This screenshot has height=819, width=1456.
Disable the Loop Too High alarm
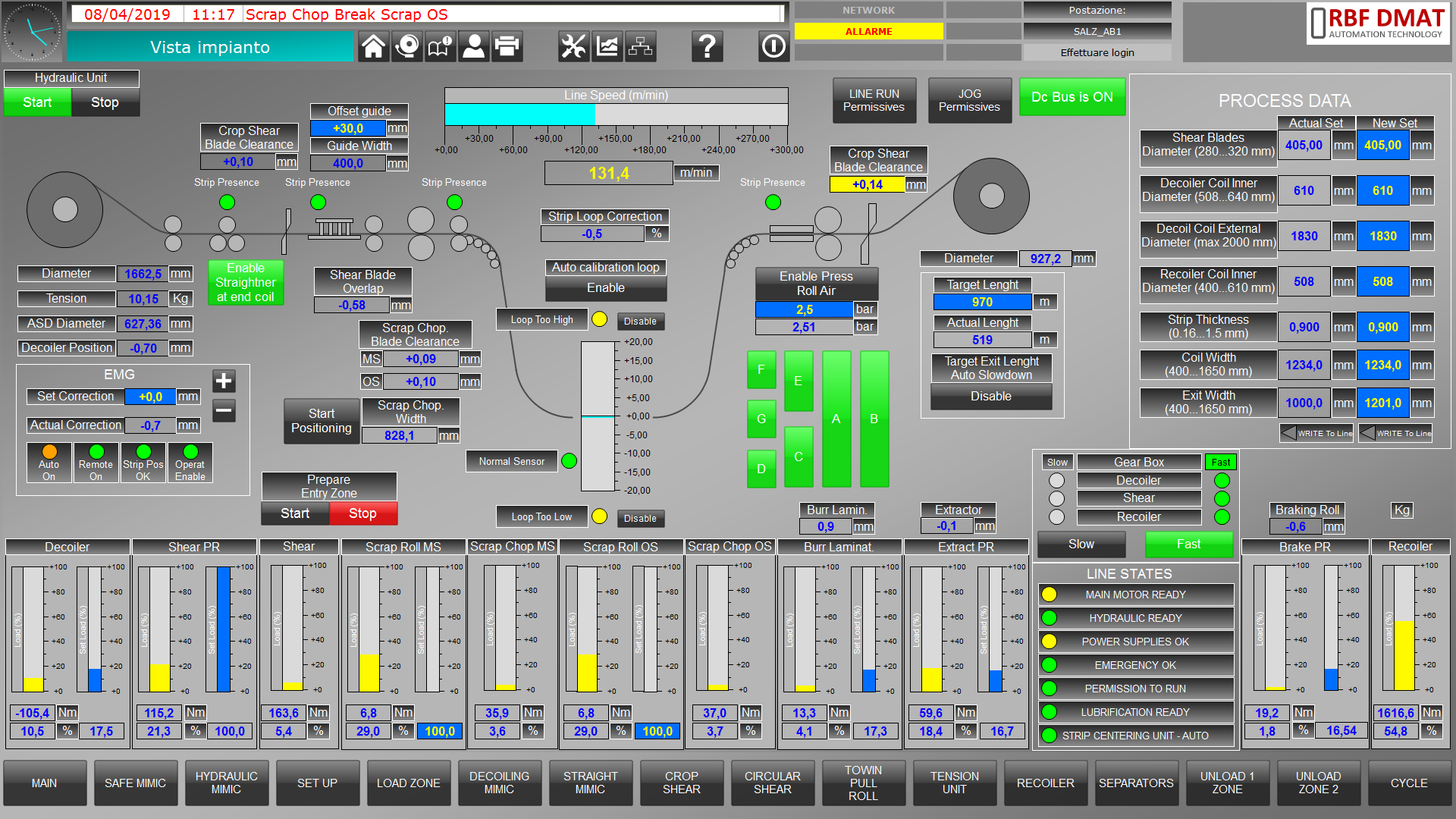pos(640,322)
